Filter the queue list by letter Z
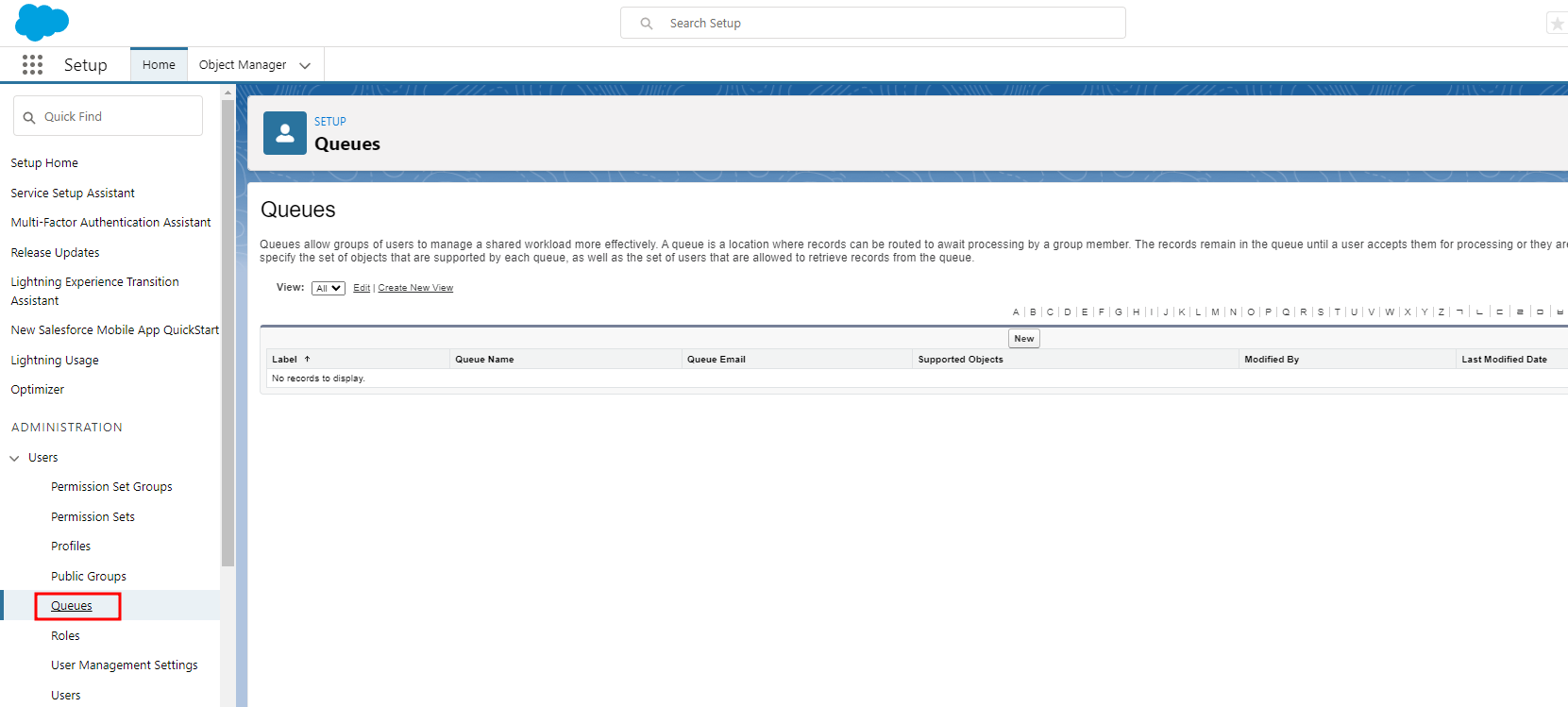 tap(1442, 312)
